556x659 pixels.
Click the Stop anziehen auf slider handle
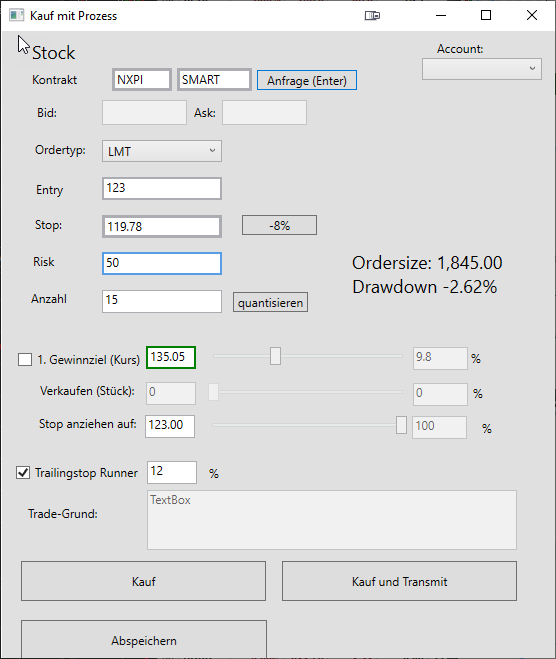(x=401, y=425)
